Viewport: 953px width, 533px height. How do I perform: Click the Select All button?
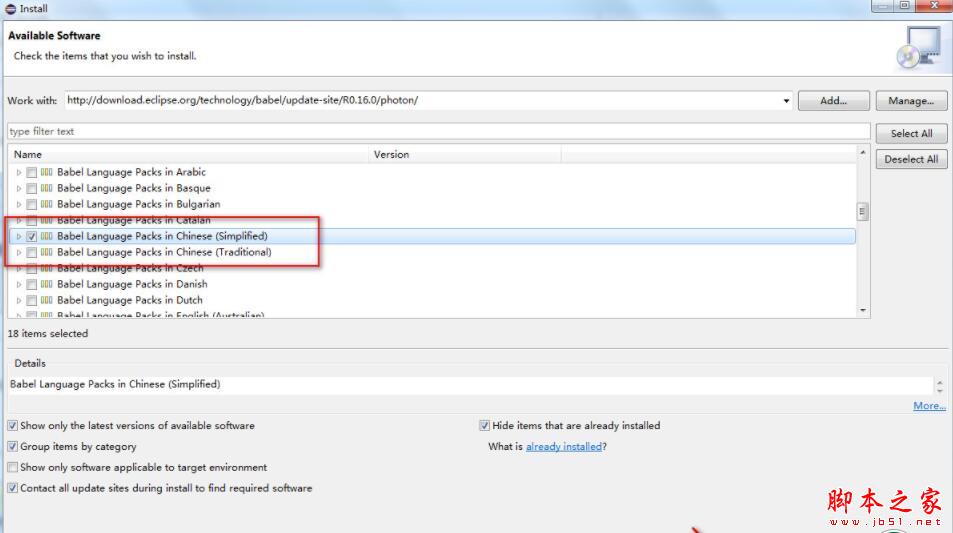911,133
